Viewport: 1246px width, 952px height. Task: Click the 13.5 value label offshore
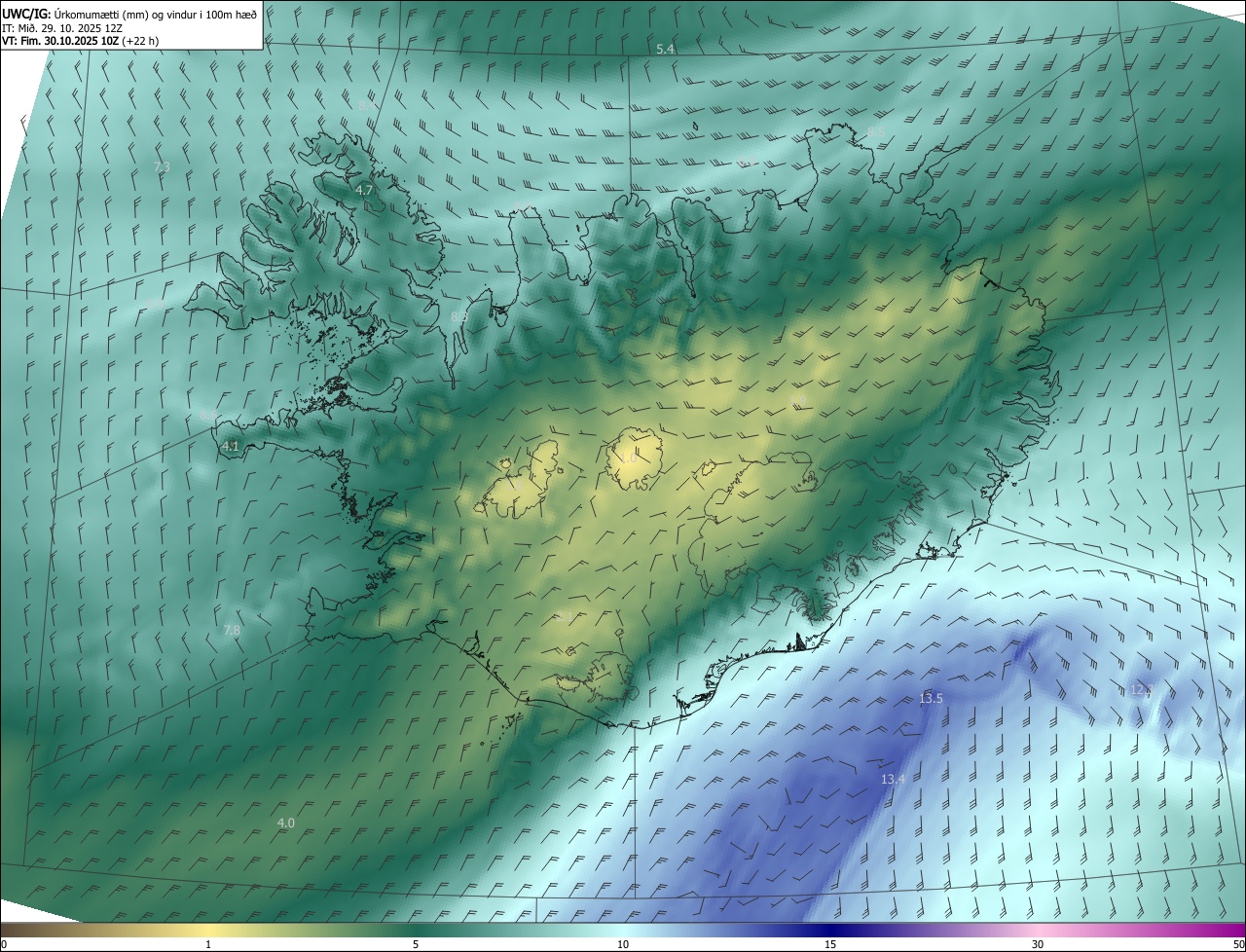click(931, 698)
